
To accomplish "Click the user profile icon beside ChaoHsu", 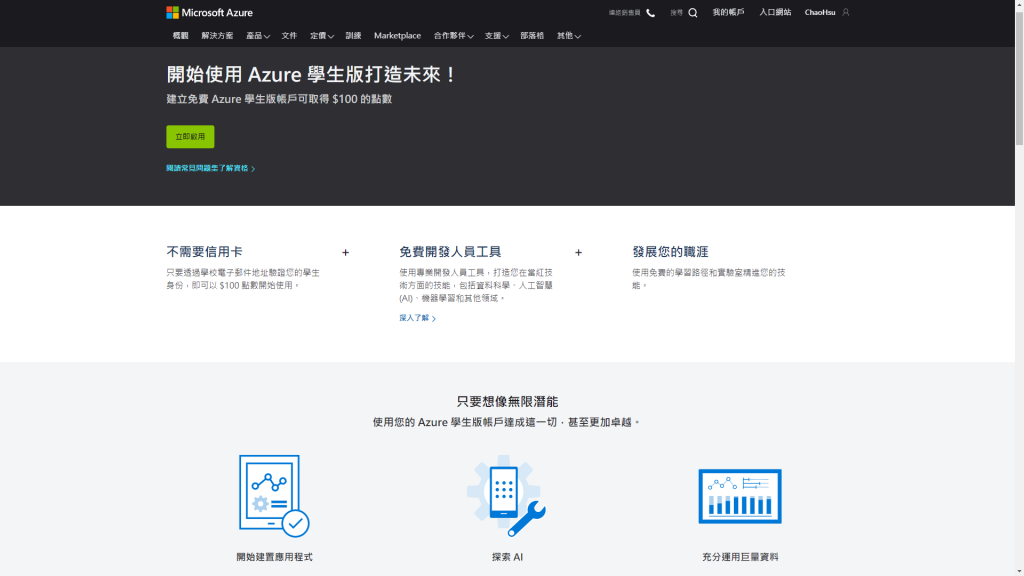I will click(x=846, y=12).
